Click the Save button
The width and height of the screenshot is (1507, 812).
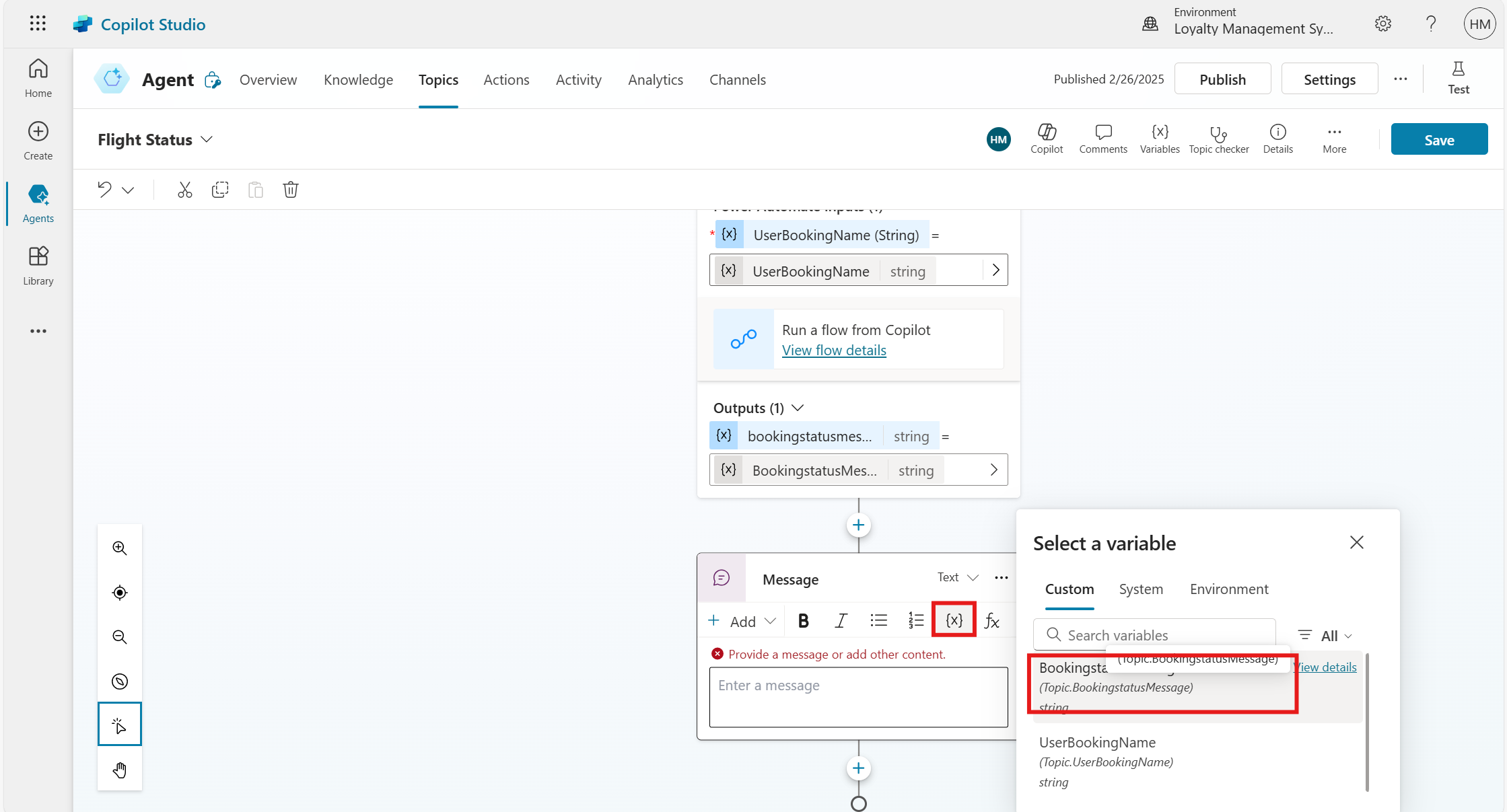coord(1439,139)
